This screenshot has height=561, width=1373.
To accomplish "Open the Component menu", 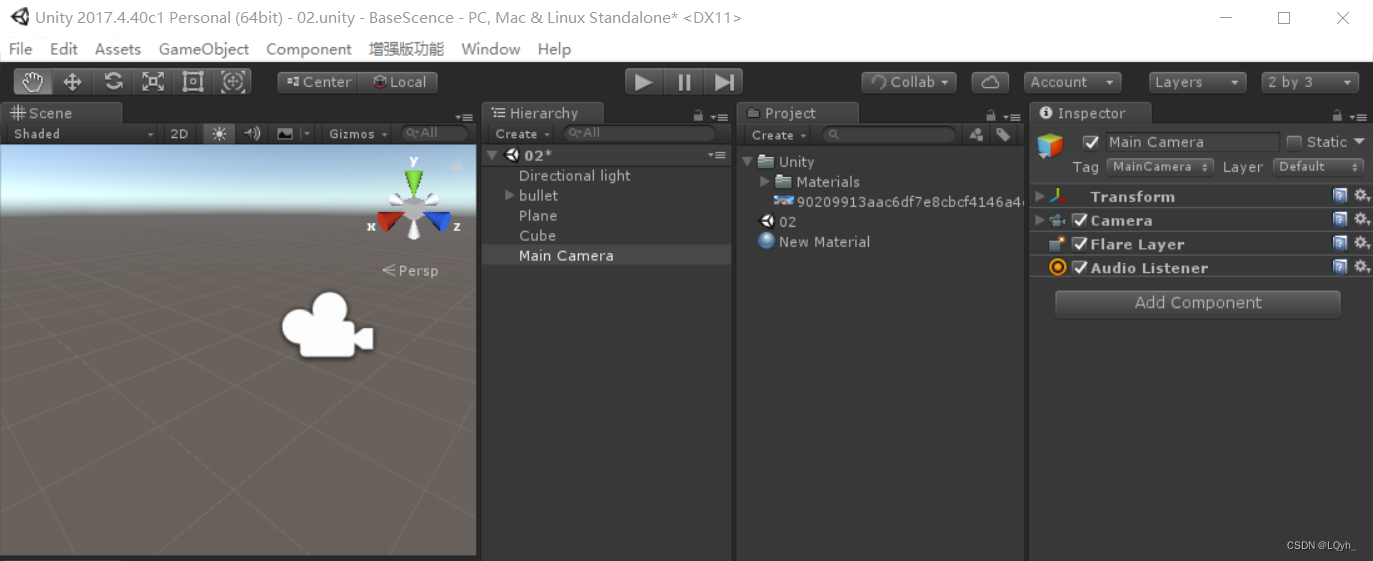I will 309,49.
